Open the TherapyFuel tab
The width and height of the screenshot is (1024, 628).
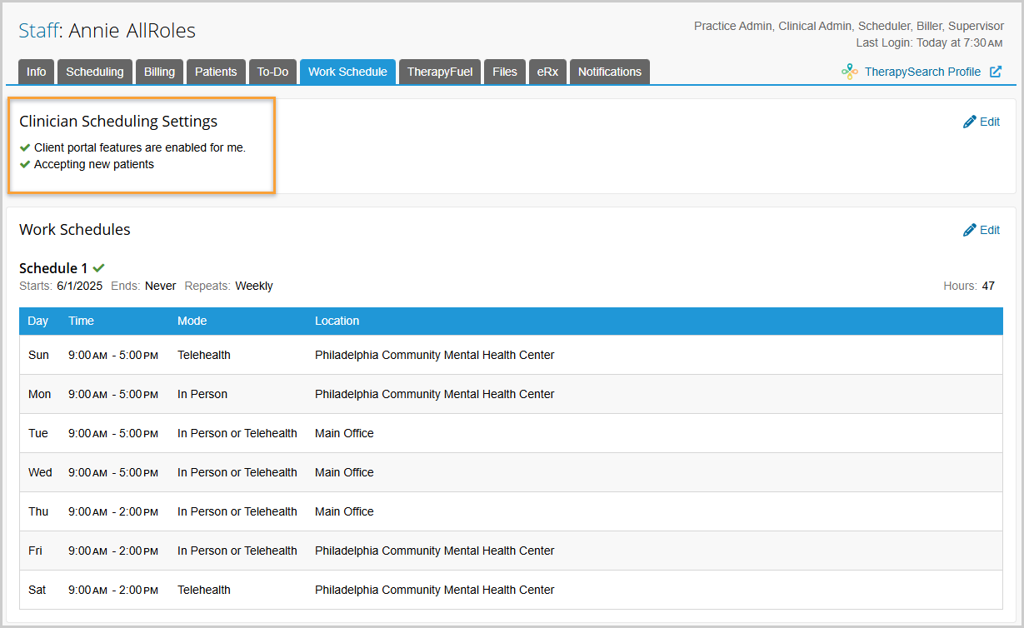440,72
